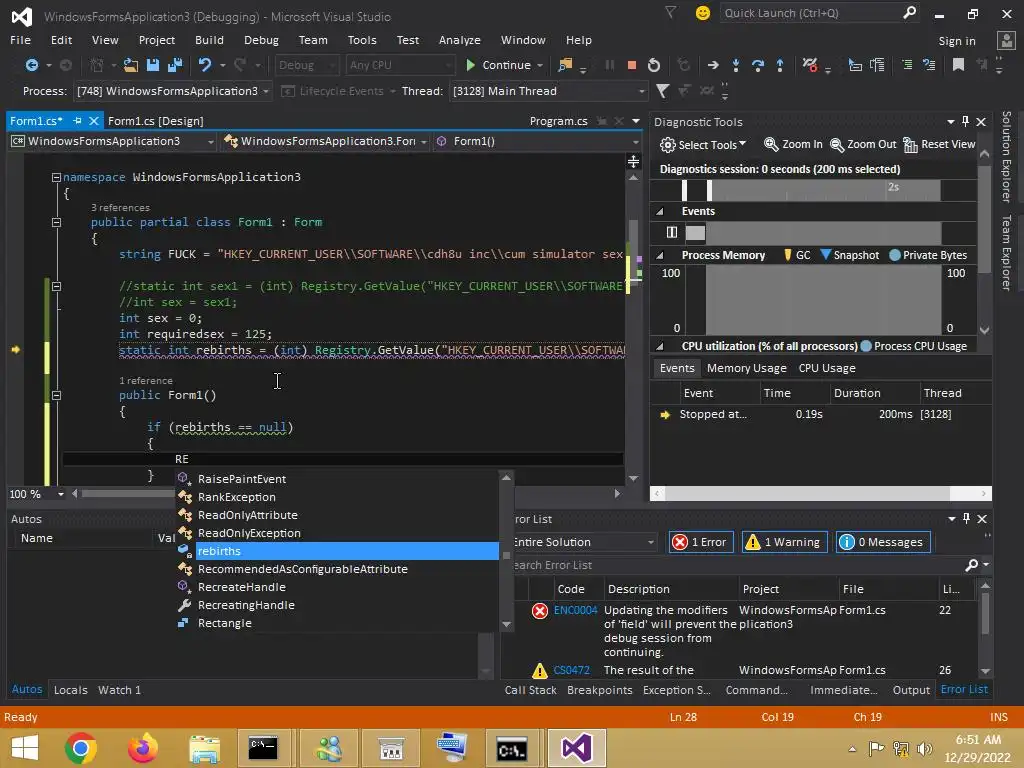Toggle Snapshot marker in Process Memory
1024x768 pixels.
point(850,255)
